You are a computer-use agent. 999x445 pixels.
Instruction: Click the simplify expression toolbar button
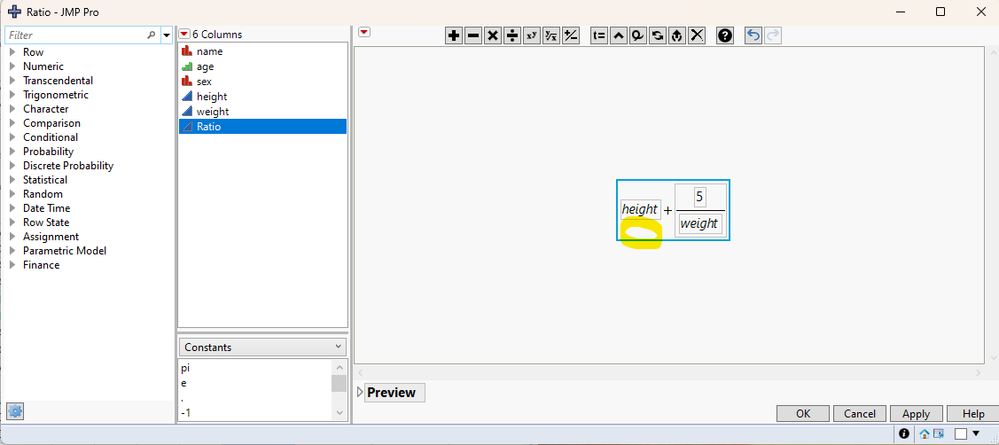click(x=677, y=36)
